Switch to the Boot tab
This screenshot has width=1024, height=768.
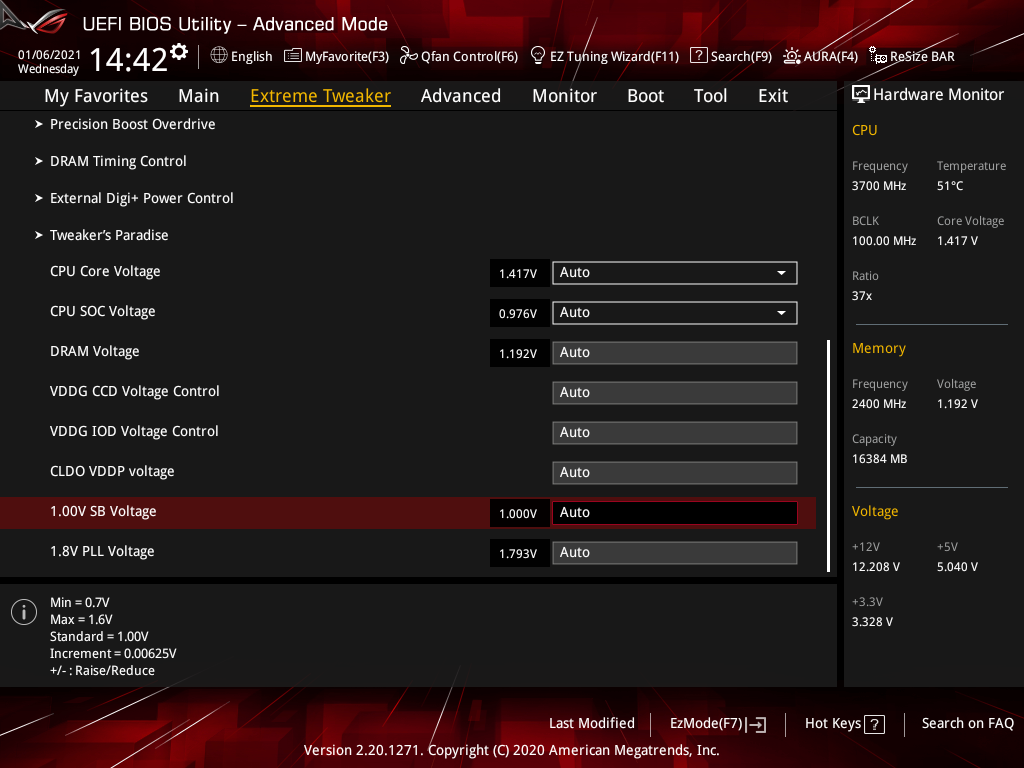[645, 96]
